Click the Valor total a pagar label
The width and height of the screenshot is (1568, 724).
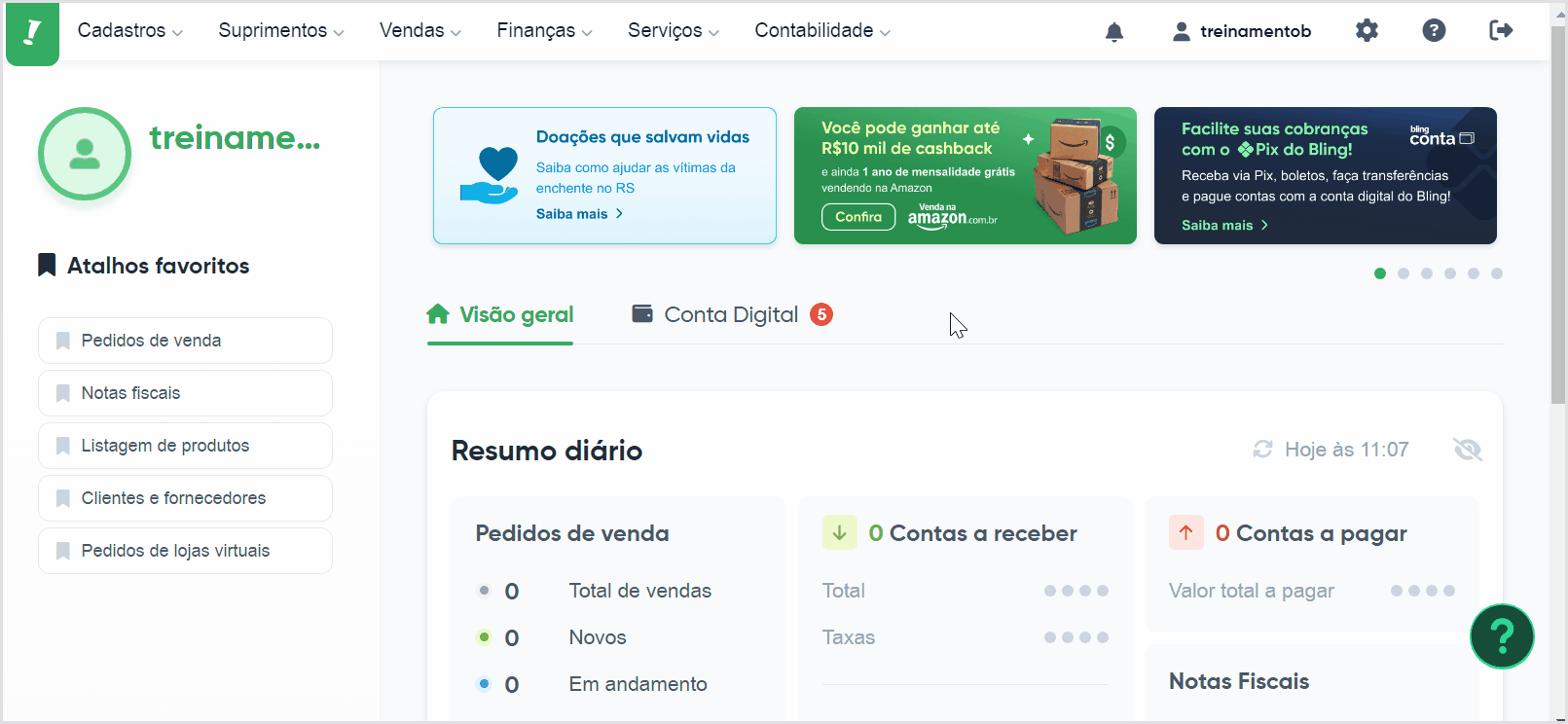pos(1252,591)
